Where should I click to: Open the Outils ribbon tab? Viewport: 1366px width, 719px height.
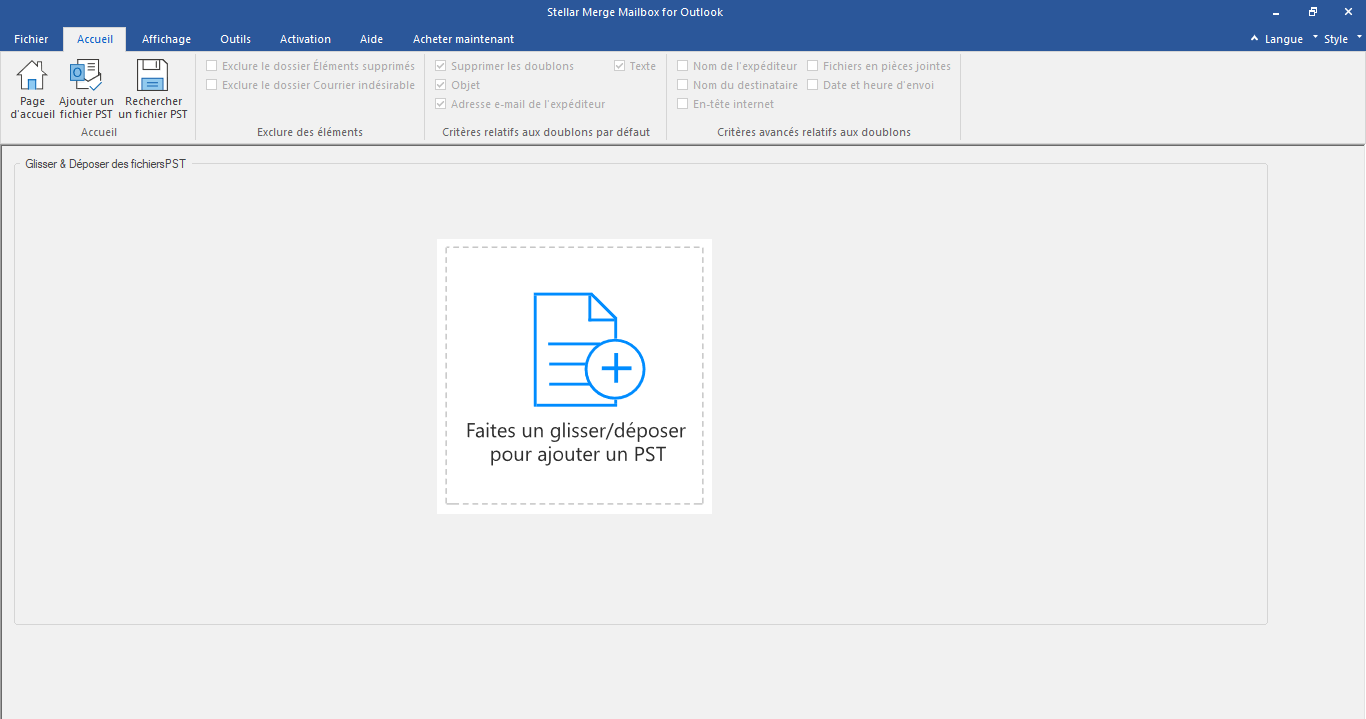point(235,39)
